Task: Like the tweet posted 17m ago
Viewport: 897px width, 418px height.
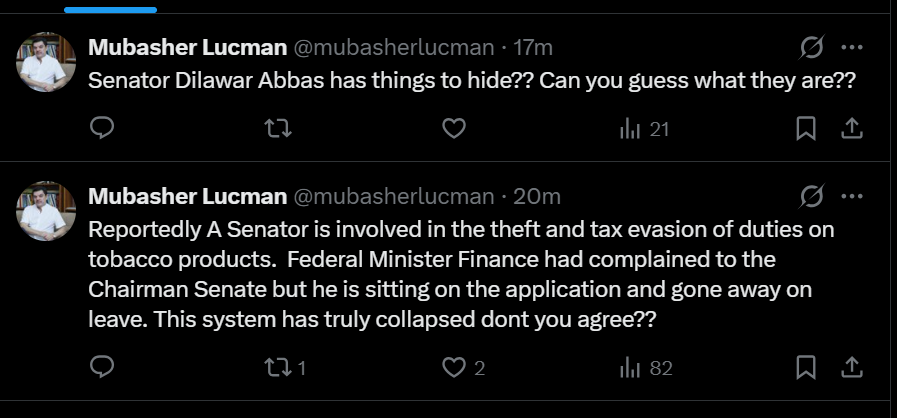Action: point(454,129)
